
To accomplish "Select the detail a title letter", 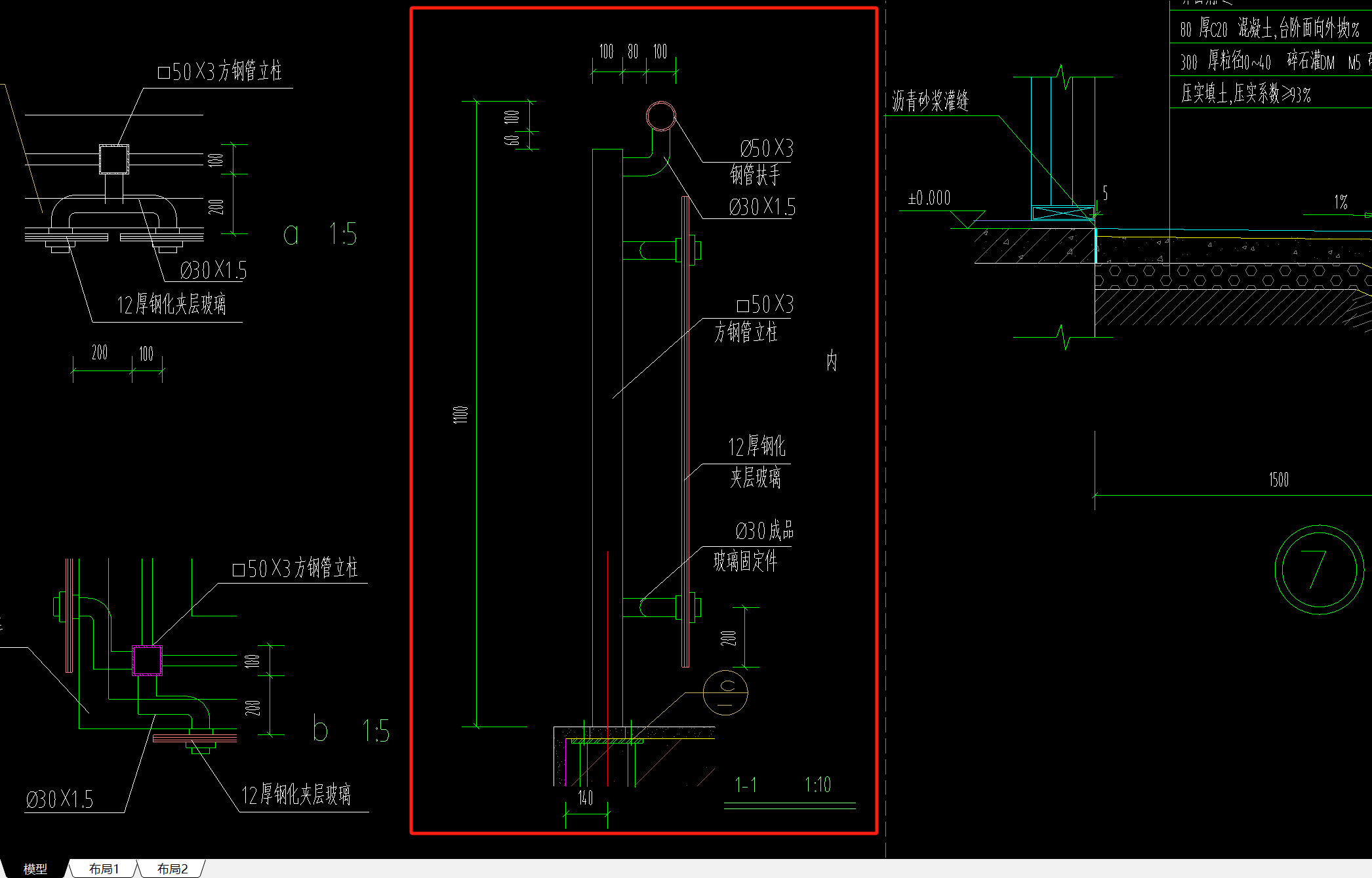I will 291,234.
